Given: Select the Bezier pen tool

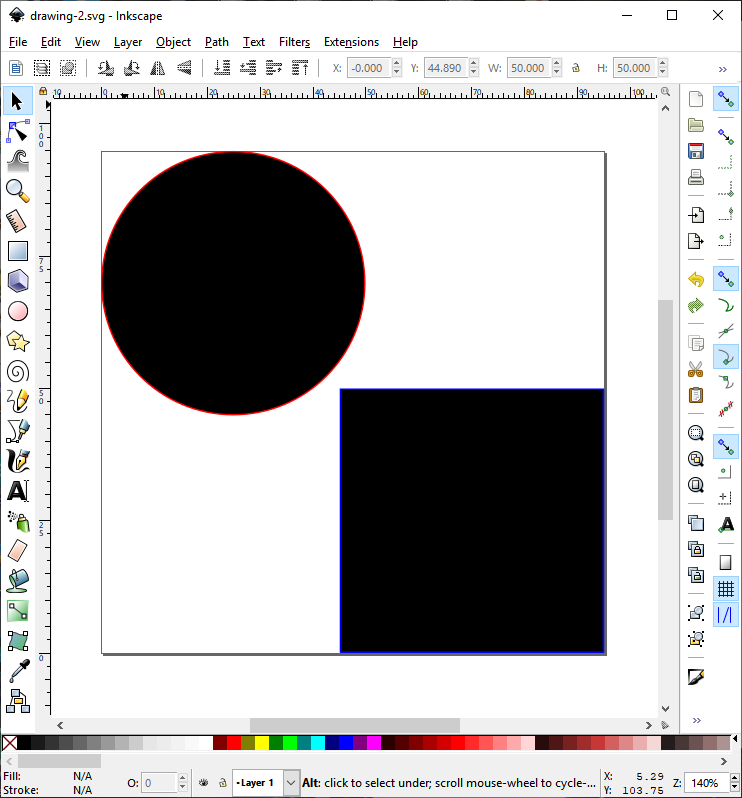Looking at the screenshot, I should [x=17, y=431].
